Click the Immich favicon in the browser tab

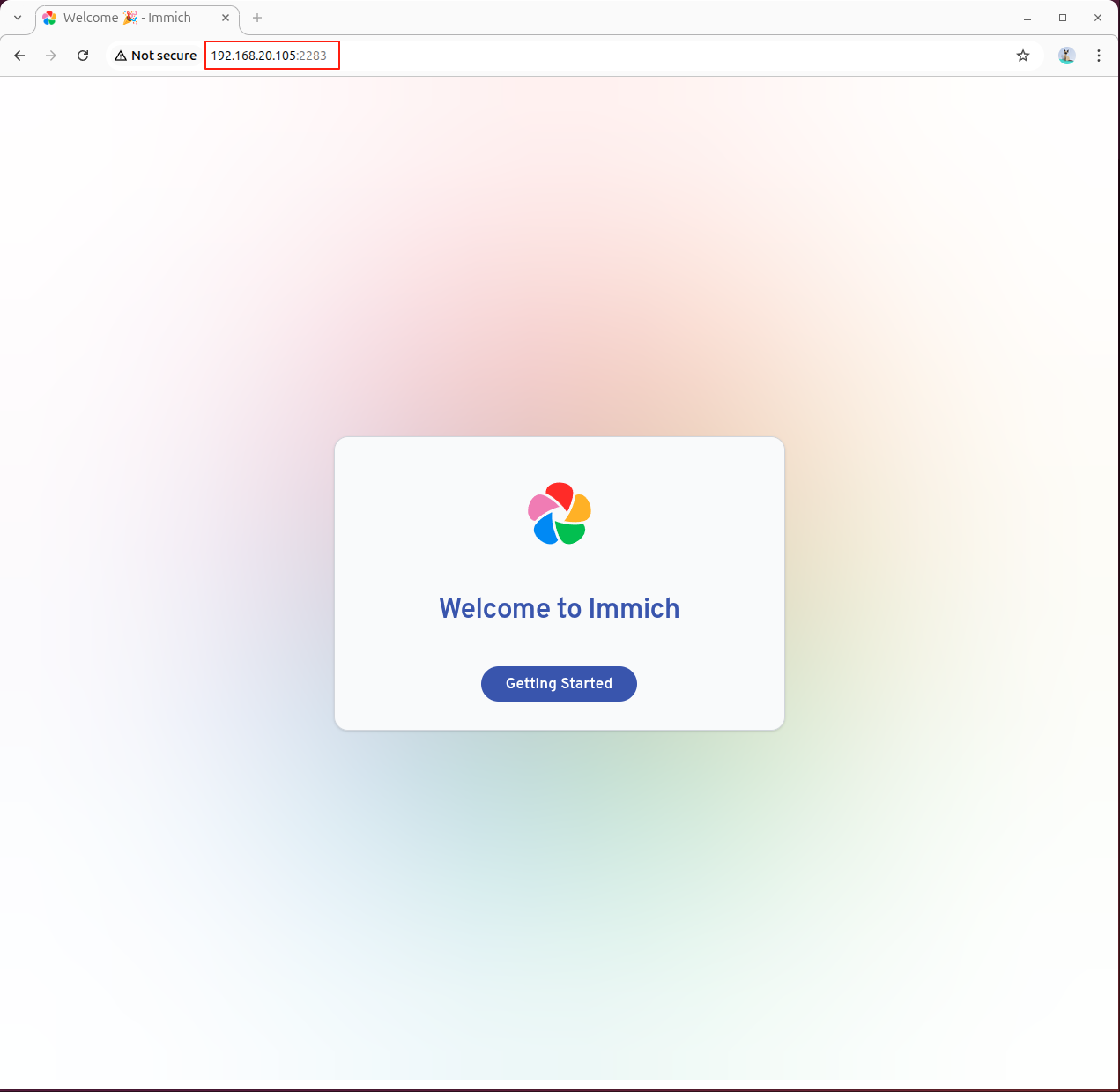pos(49,18)
